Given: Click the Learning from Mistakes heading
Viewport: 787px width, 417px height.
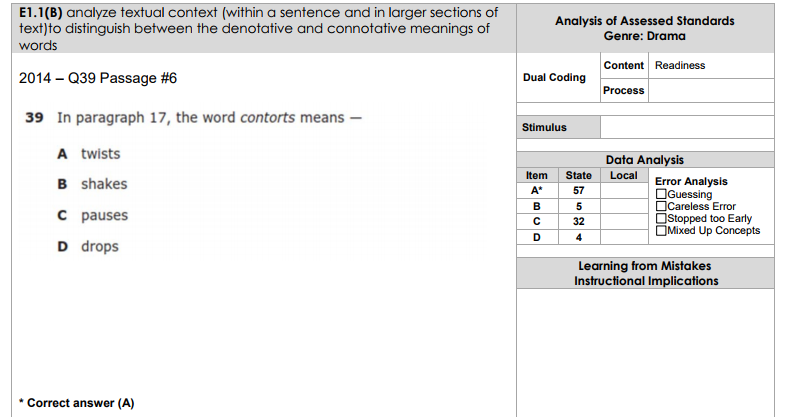Looking at the screenshot, I should (645, 266).
